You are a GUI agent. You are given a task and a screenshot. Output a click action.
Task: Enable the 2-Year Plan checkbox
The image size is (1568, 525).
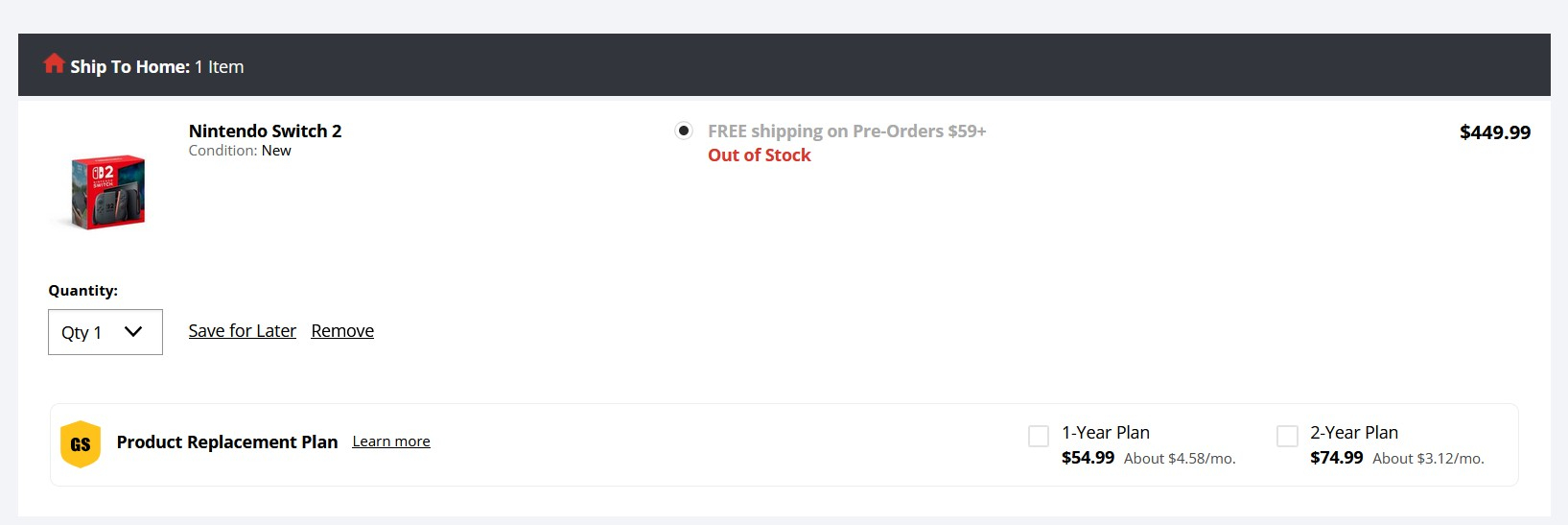click(1287, 437)
